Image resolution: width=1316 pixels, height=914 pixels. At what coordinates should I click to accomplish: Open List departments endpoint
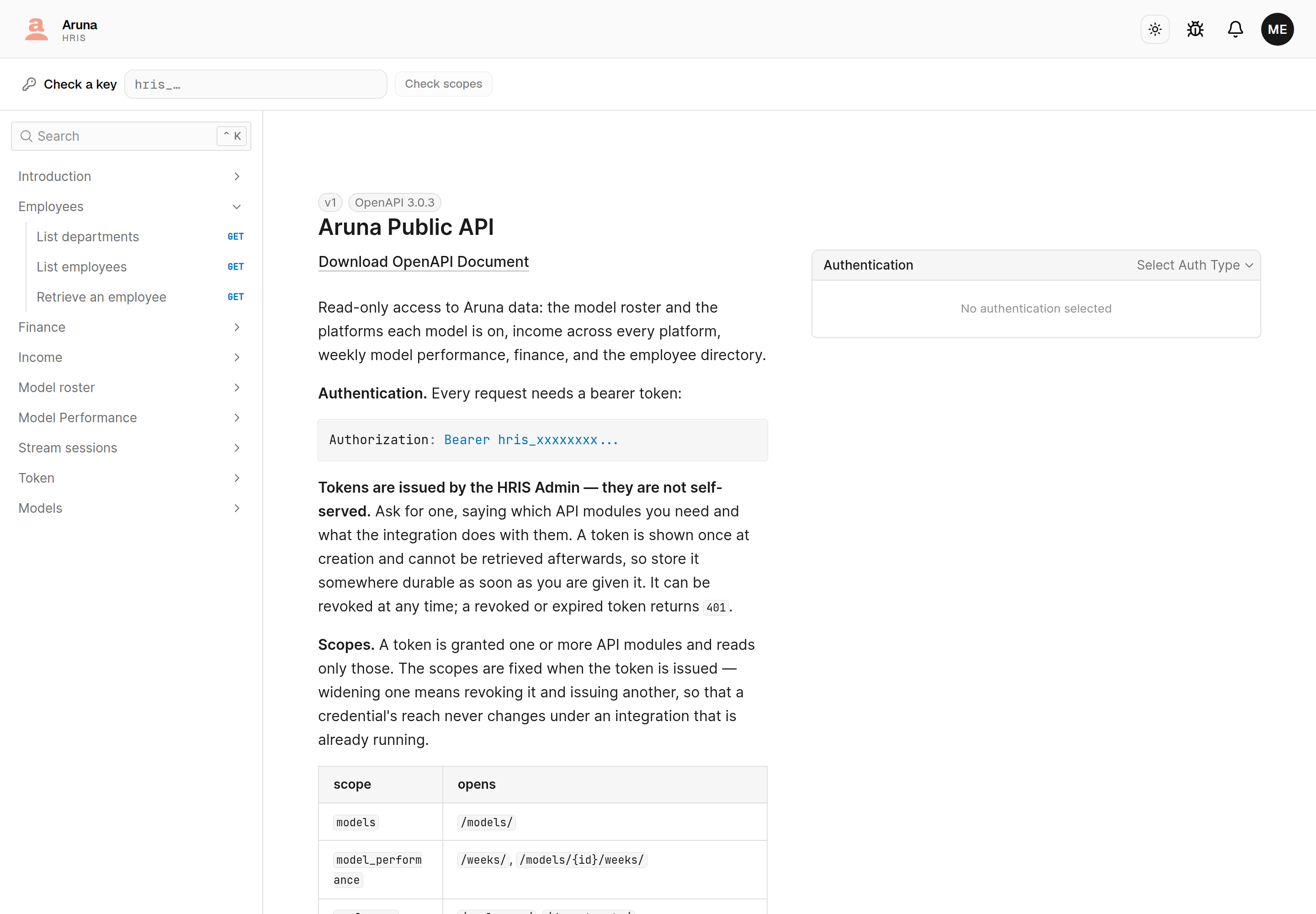140,237
